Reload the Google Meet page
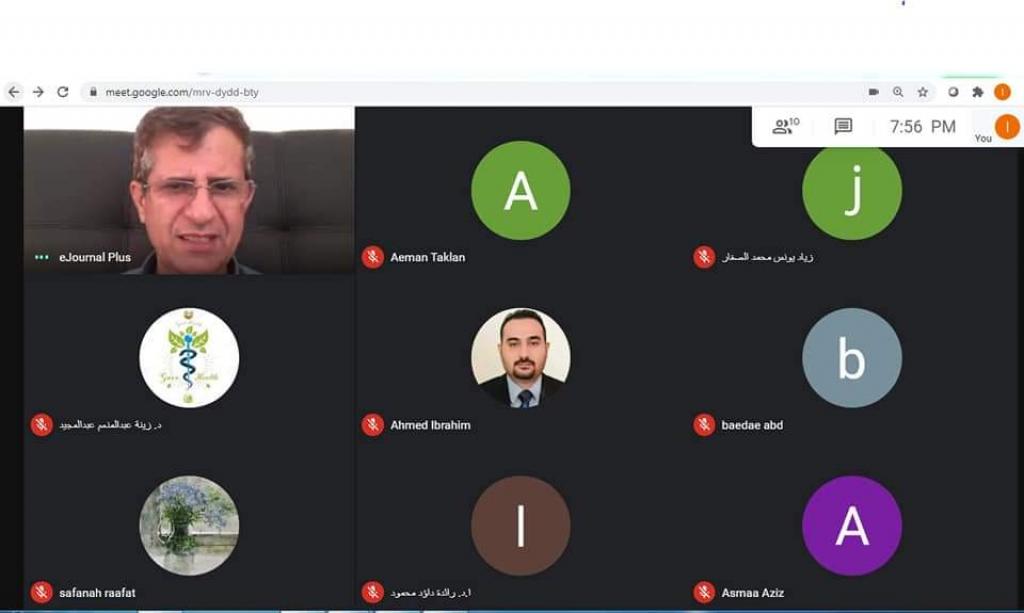1024x613 pixels. coord(63,92)
